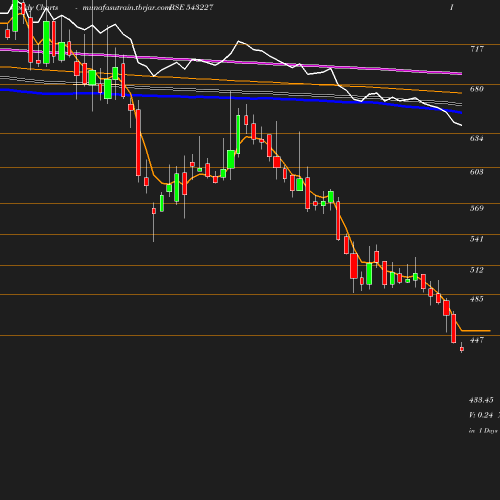Click the 634 price axis label
500x500 pixels.
[477, 138]
